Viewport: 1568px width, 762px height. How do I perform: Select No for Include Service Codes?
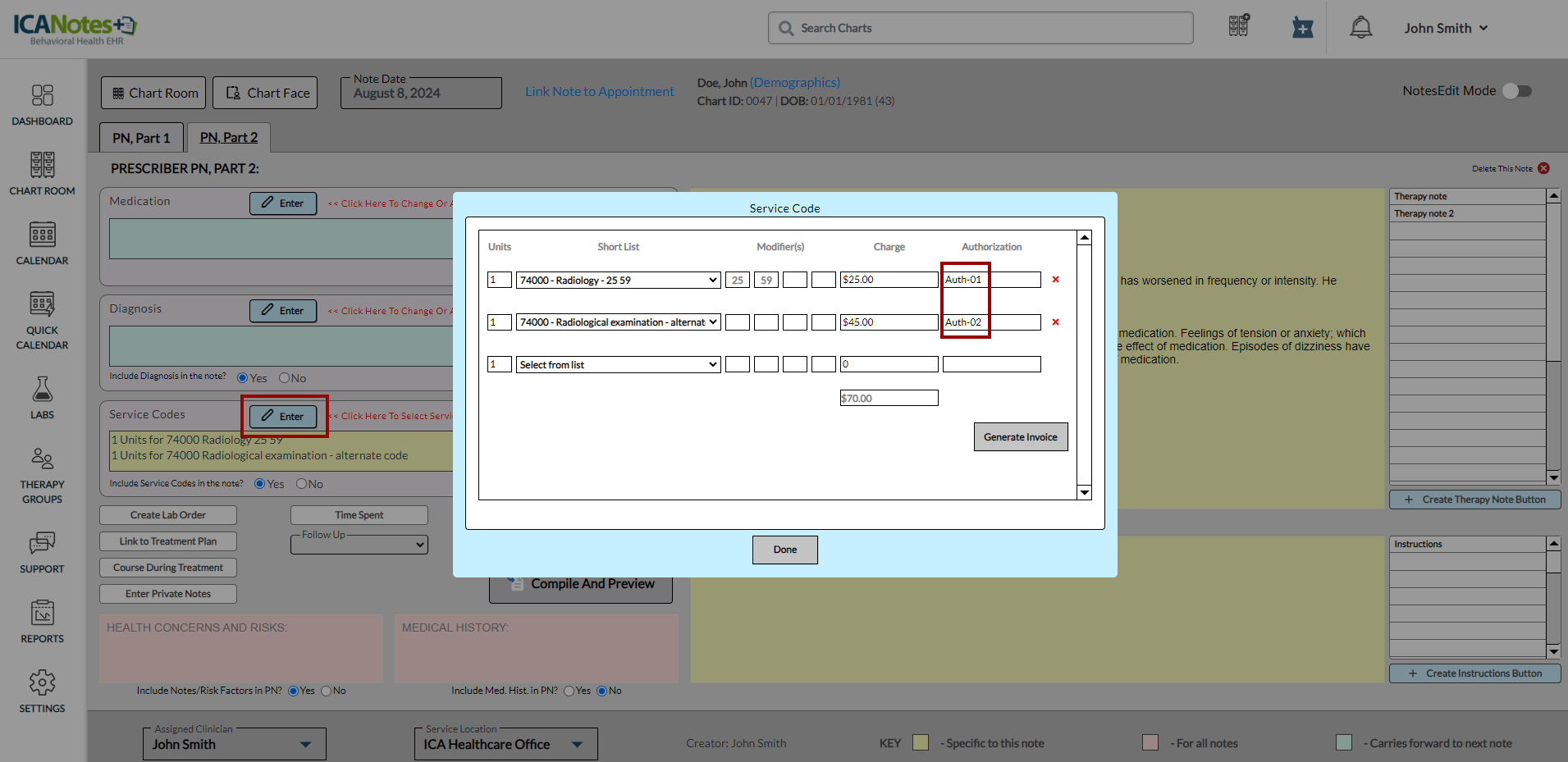302,484
